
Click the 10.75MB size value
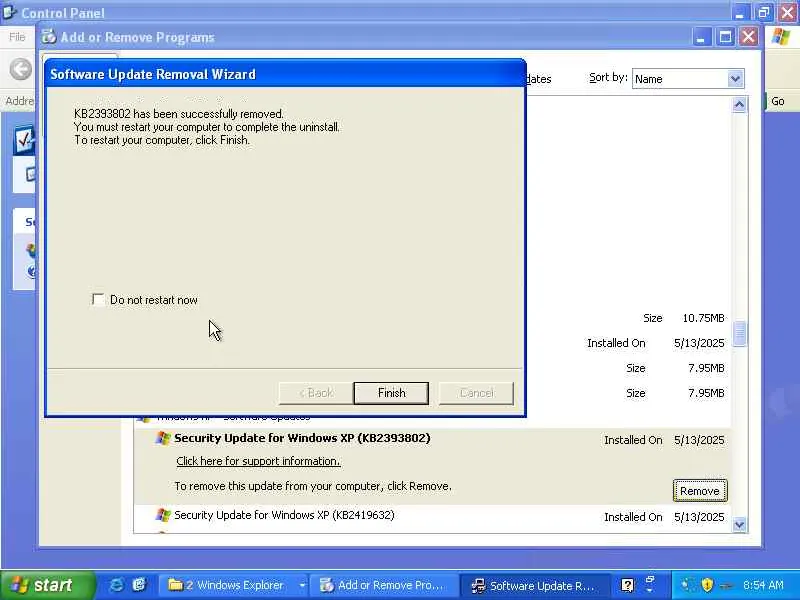click(x=703, y=318)
